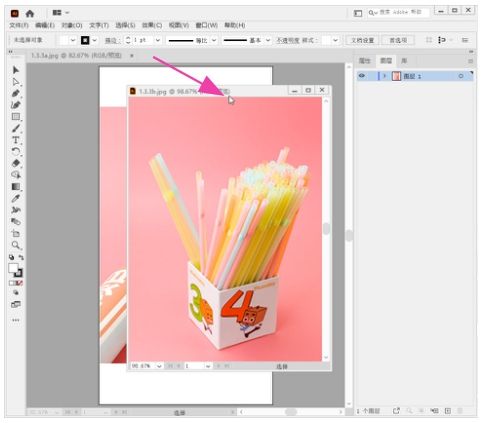Open the variable width profile dropdown
Image resolution: width=482 pixels, height=423 pixels.
click(x=214, y=40)
